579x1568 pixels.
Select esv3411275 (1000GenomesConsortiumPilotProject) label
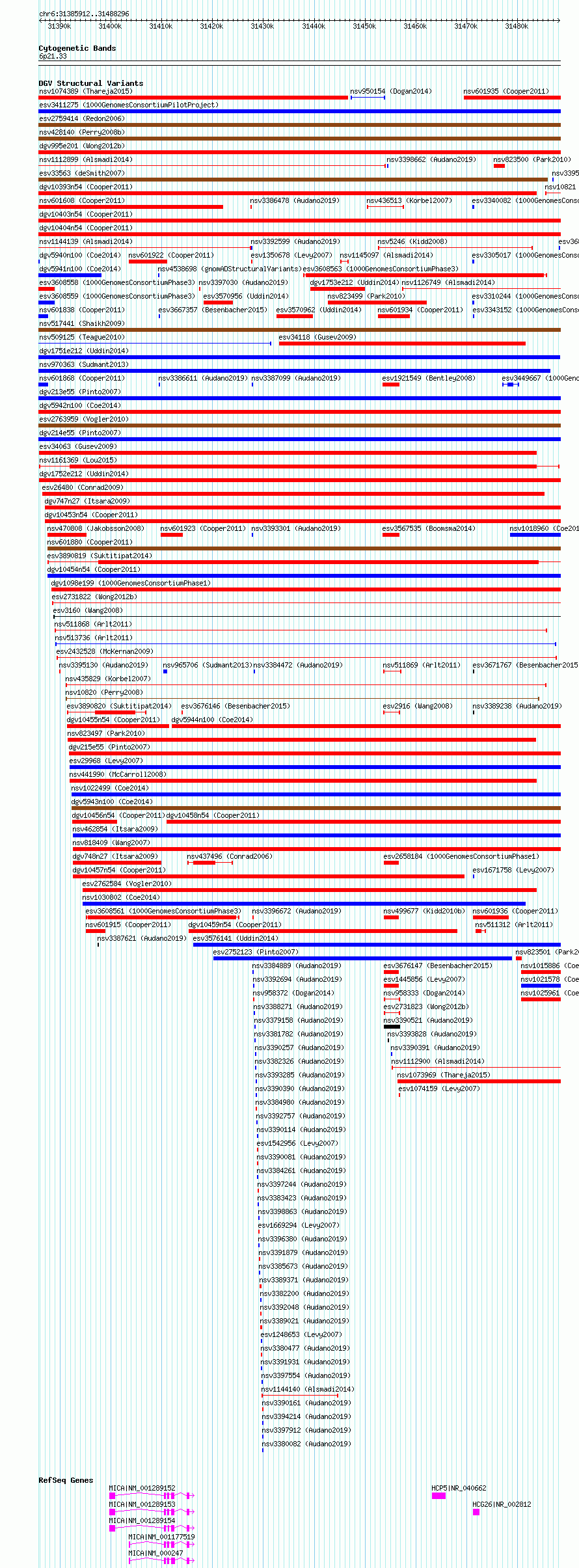(x=129, y=105)
